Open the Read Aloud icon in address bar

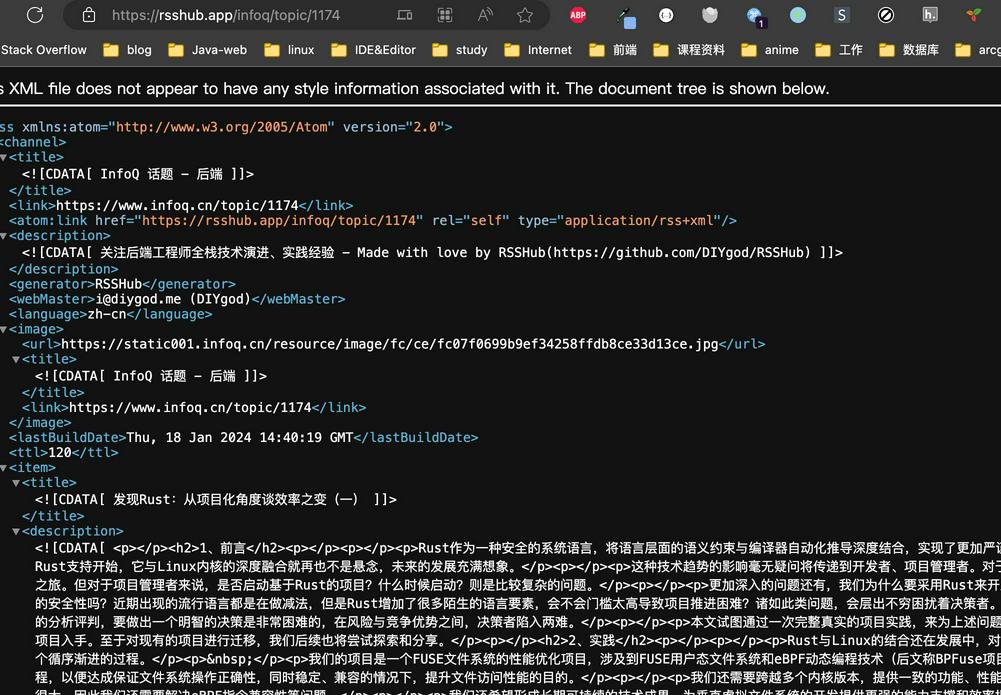pyautogui.click(x=485, y=15)
